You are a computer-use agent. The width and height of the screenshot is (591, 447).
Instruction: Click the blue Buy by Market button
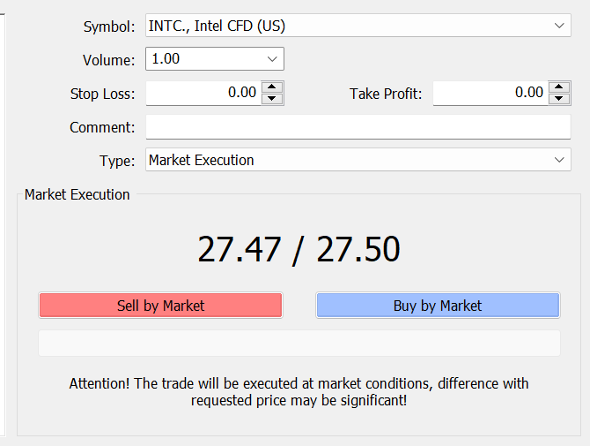point(438,305)
